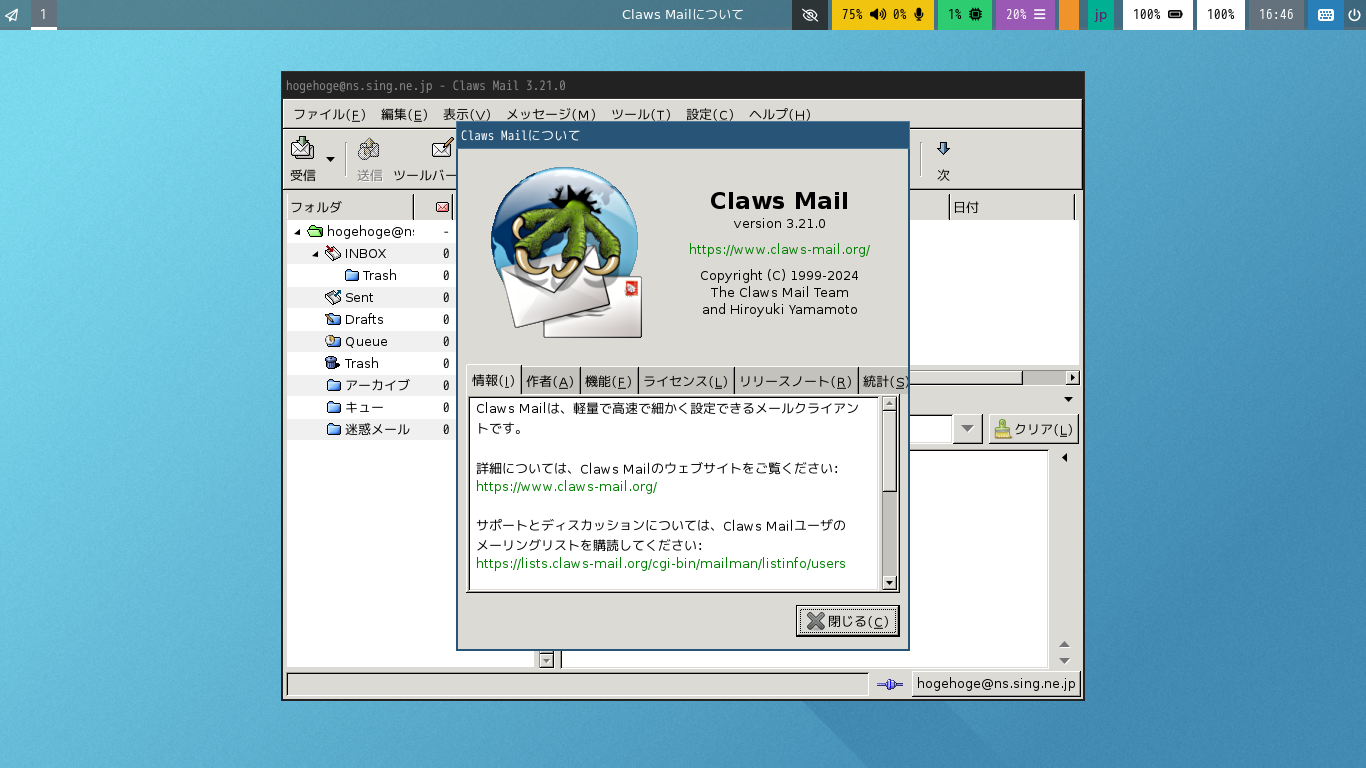The height and width of the screenshot is (768, 1366).
Task: Click the message list horizontal scrollbar right arrow
Action: coord(1072,378)
